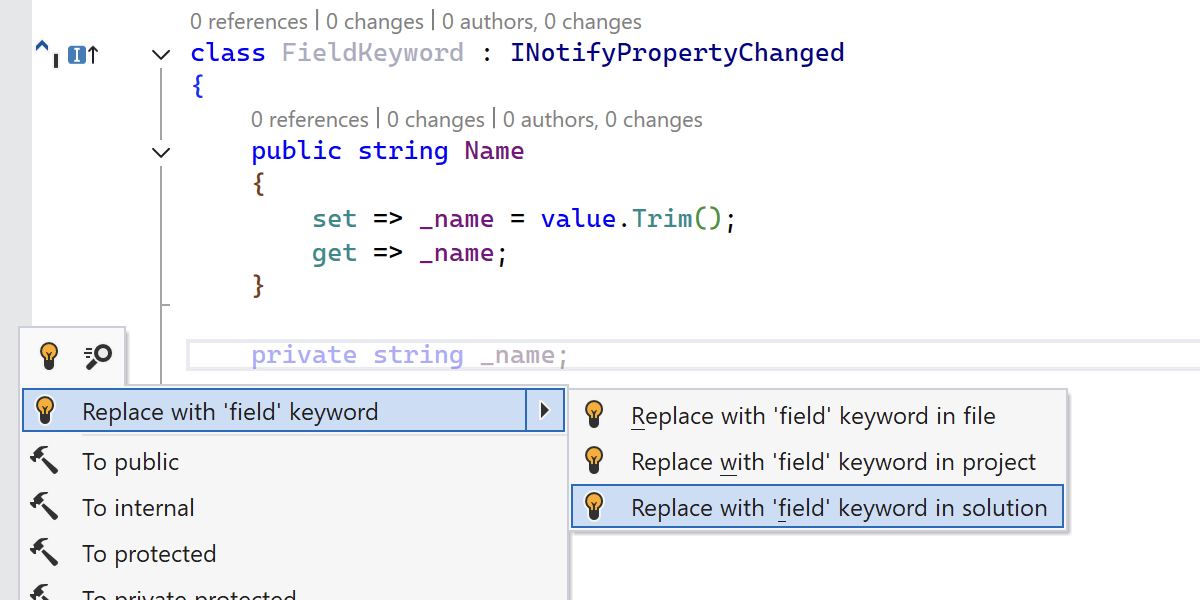
Task: Open '0 references' CodeLens link above class
Action: (249, 21)
